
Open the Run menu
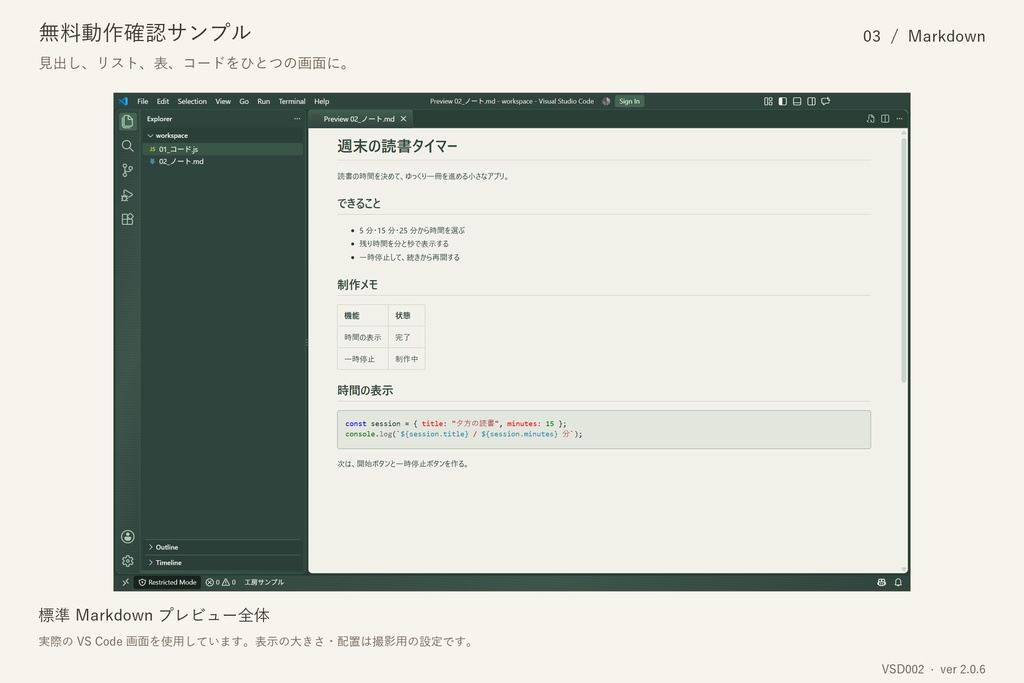tap(264, 101)
